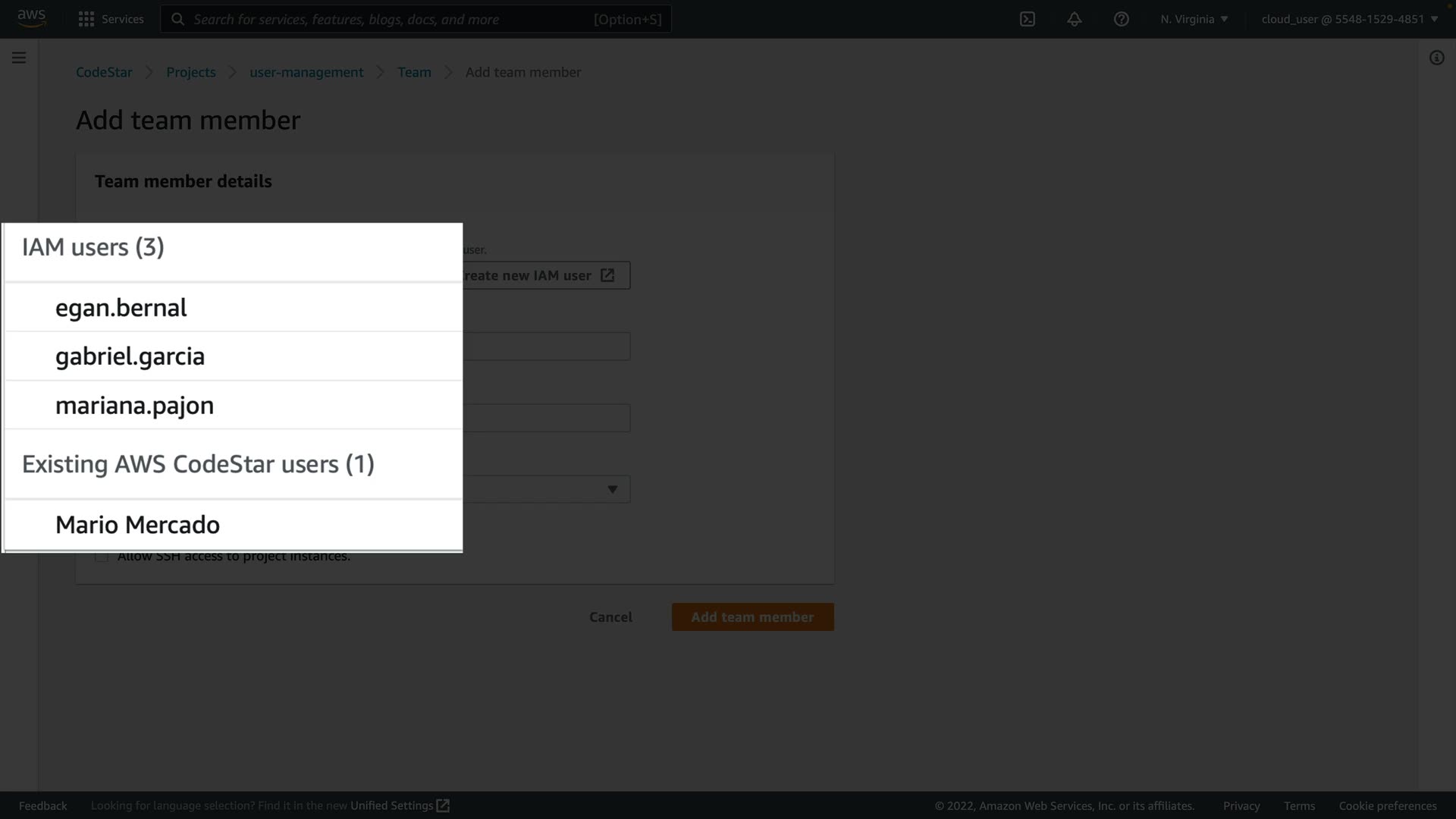Click the Unified Settings external link icon
The width and height of the screenshot is (1456, 819).
(443, 805)
